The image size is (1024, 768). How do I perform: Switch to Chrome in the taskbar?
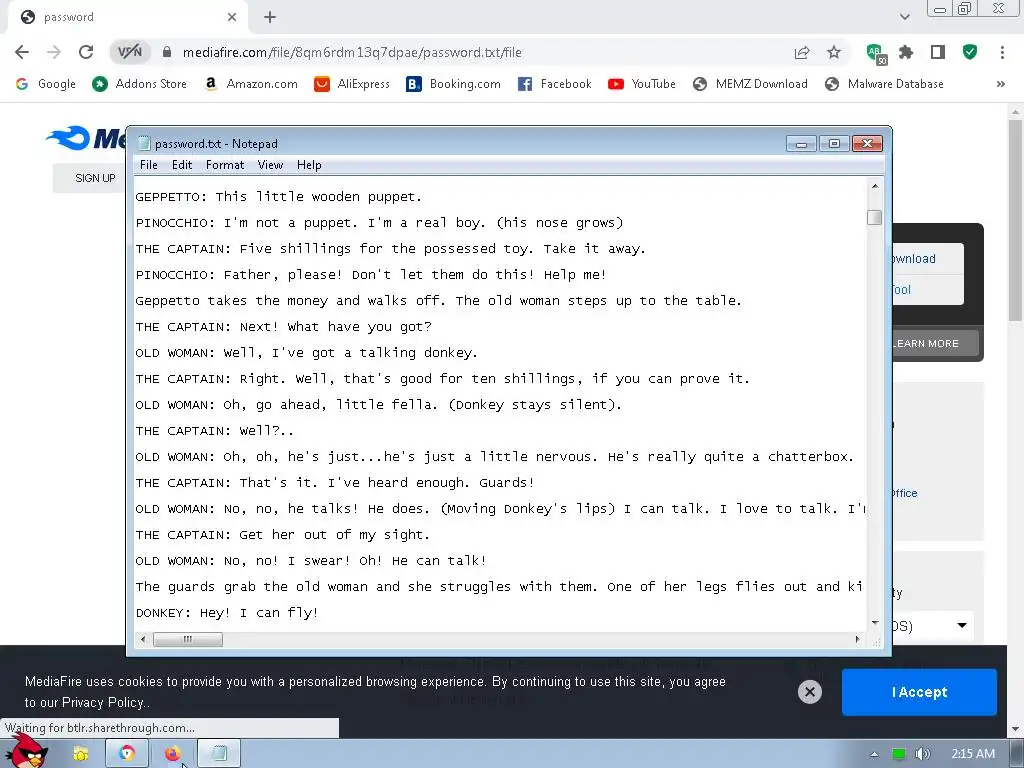(x=127, y=754)
